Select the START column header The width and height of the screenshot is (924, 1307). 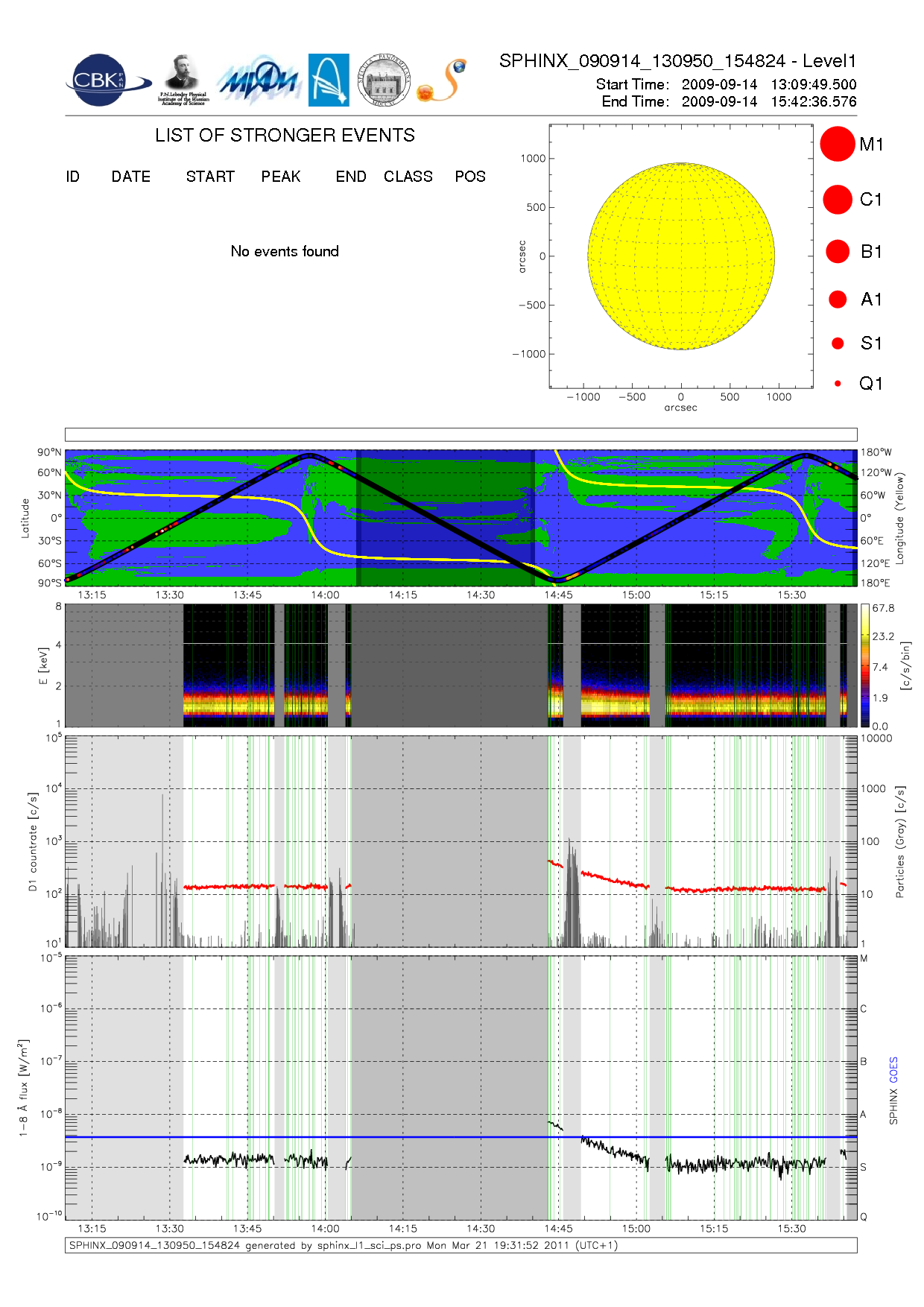[210, 177]
